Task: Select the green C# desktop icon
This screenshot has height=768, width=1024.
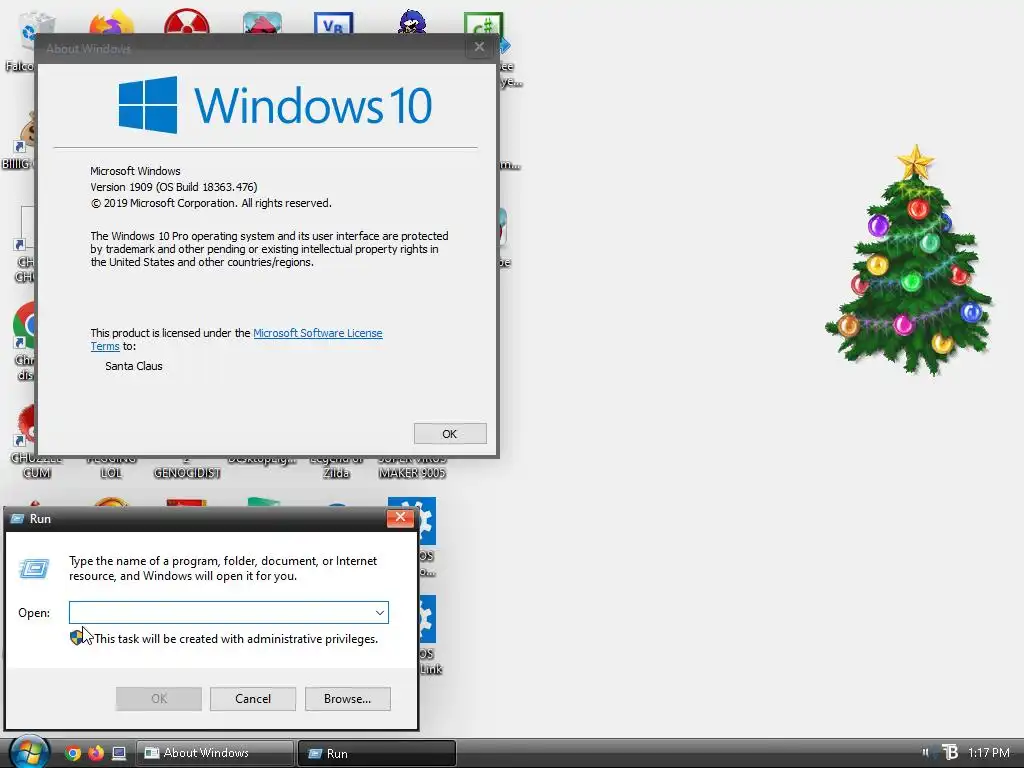Action: pos(483,24)
